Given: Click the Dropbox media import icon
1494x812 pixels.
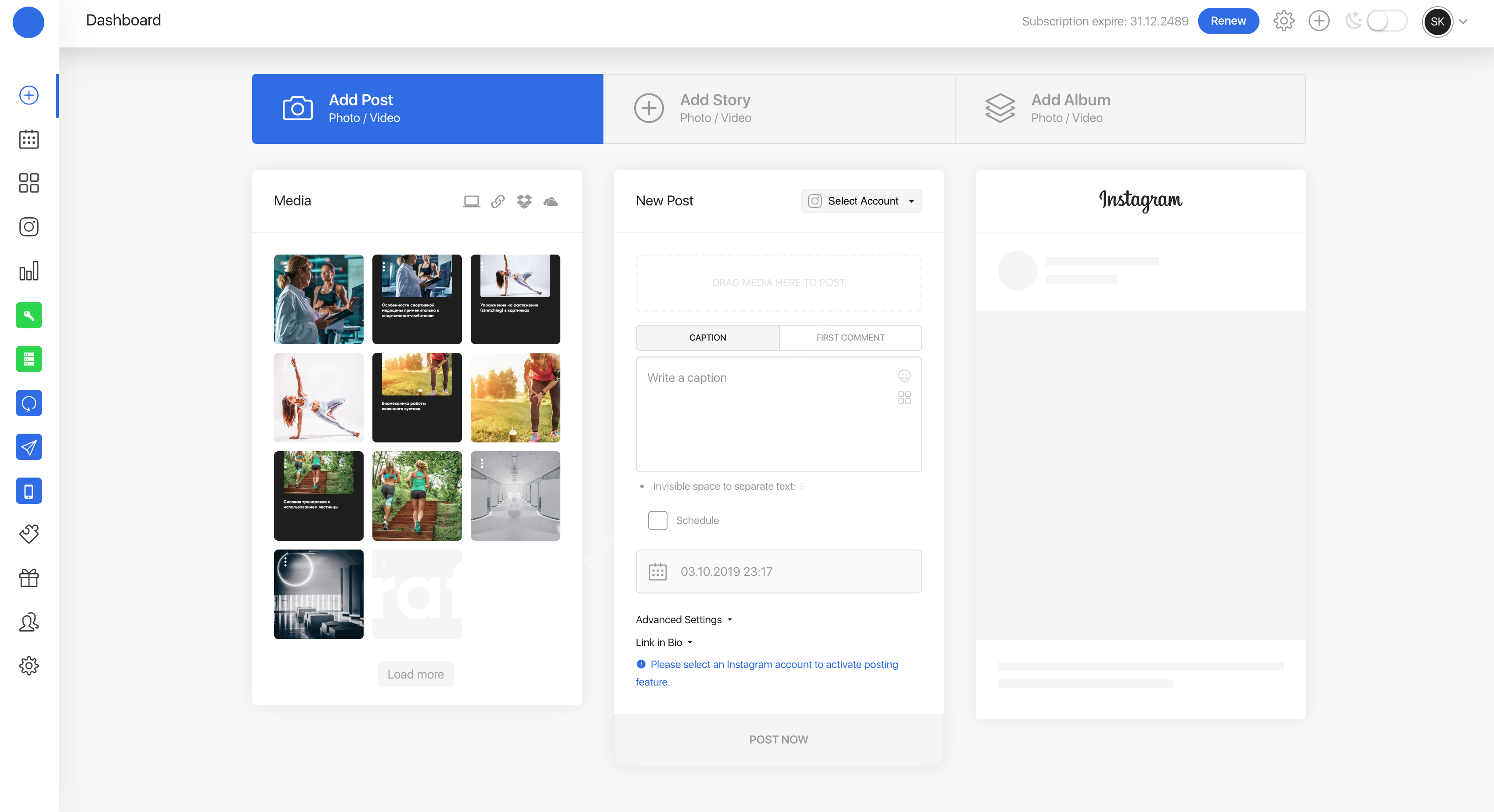Looking at the screenshot, I should 524,201.
